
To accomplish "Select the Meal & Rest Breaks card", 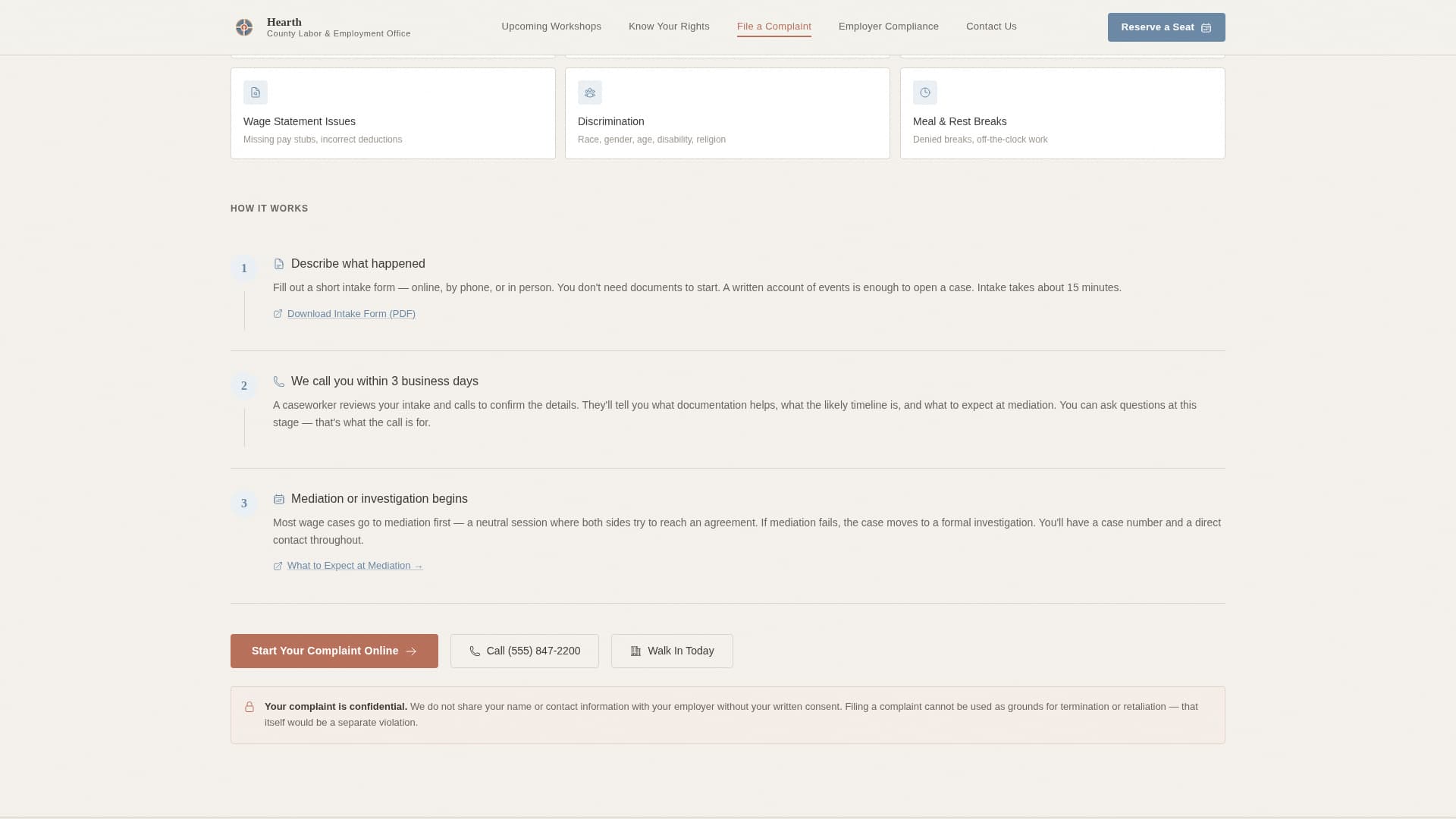I will click(1062, 114).
